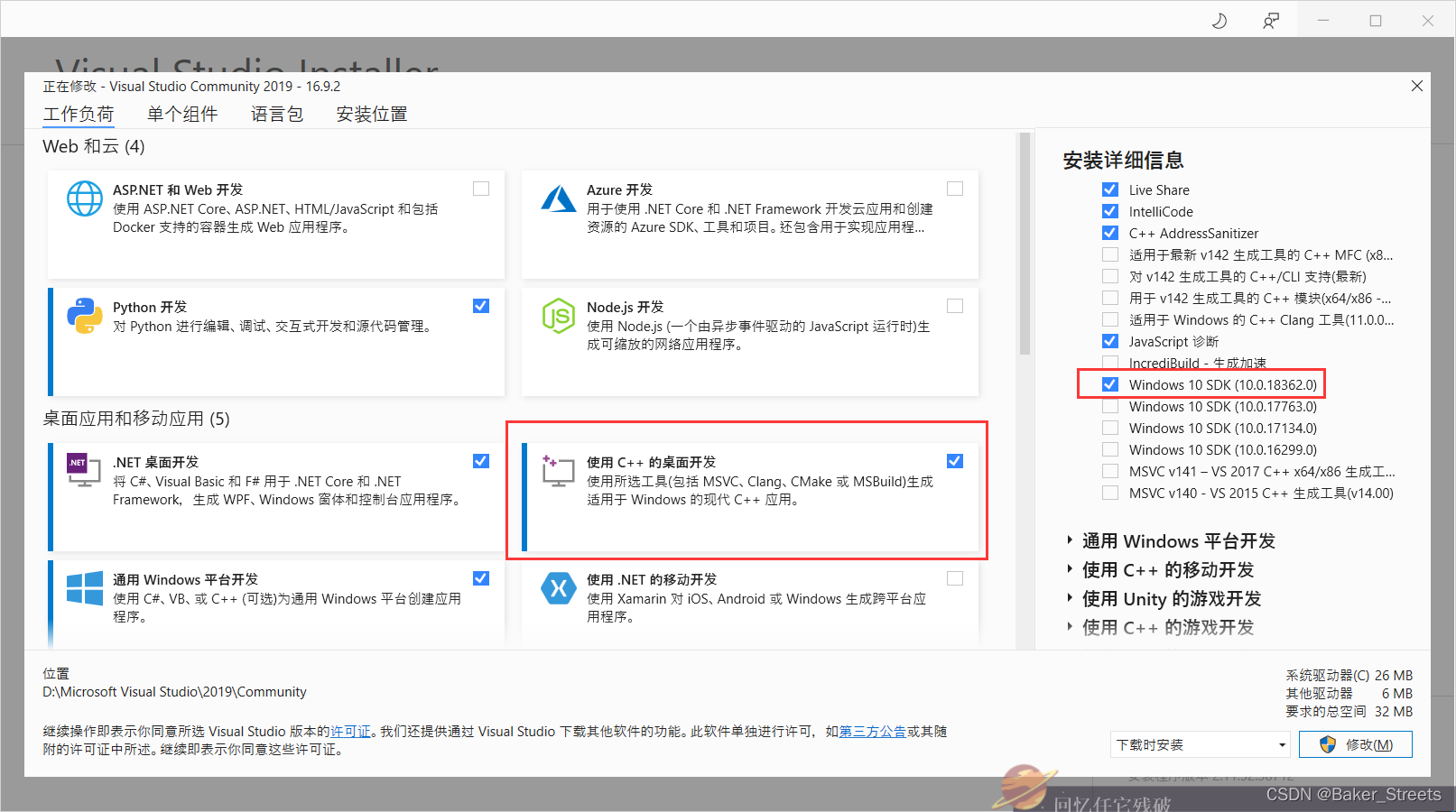This screenshot has width=1456, height=812.
Task: Click the shield icon on the 修改 button
Action: (x=1328, y=744)
